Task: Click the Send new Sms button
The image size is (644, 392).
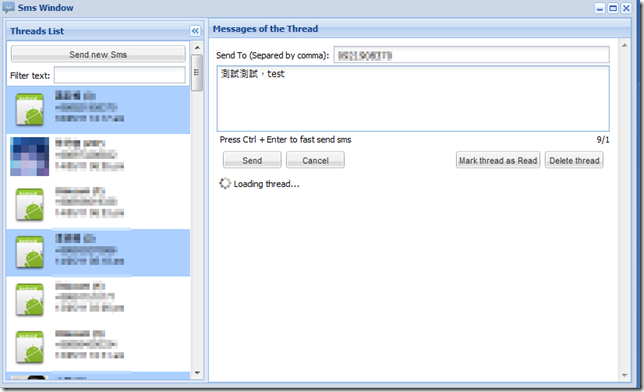Action: tap(98, 54)
